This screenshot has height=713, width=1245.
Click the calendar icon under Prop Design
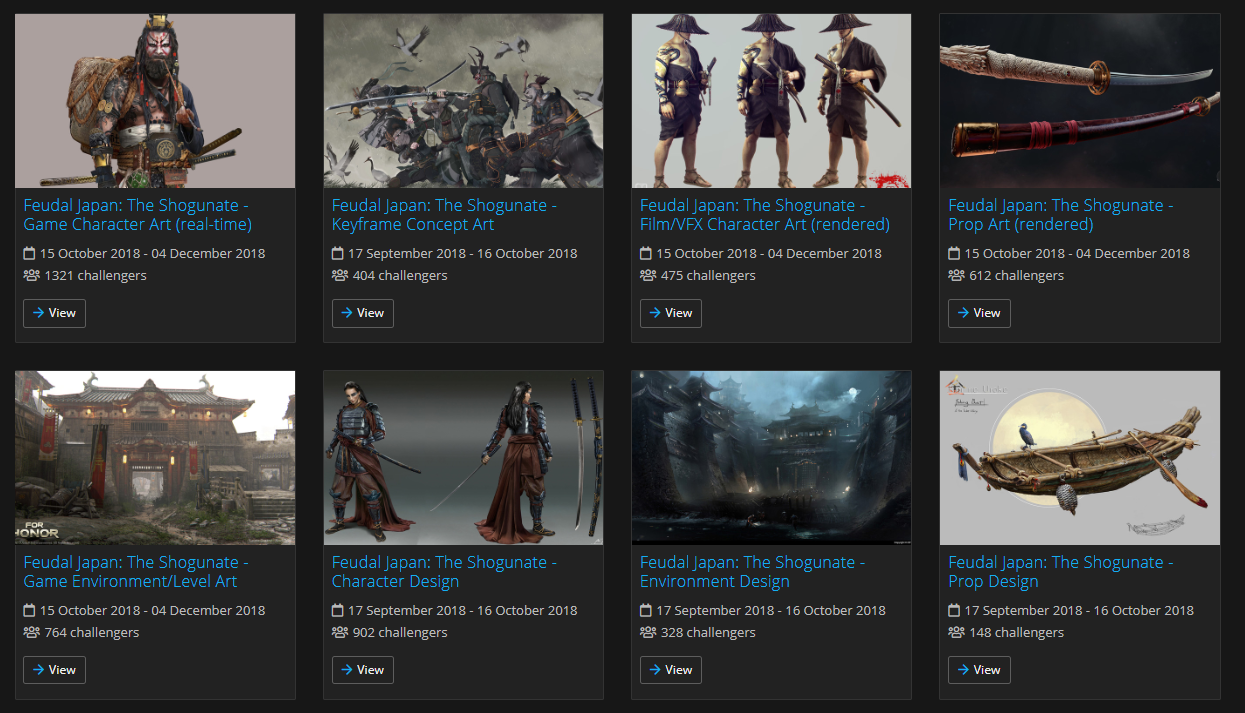[954, 610]
